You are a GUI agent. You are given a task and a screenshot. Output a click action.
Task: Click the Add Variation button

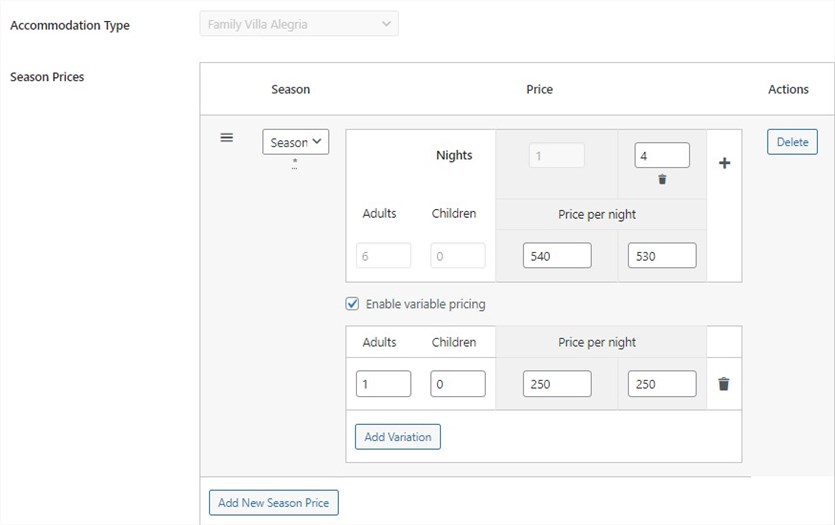(398, 437)
